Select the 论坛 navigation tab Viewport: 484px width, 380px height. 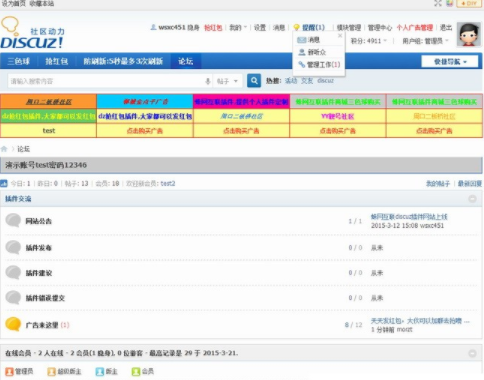click(x=186, y=61)
